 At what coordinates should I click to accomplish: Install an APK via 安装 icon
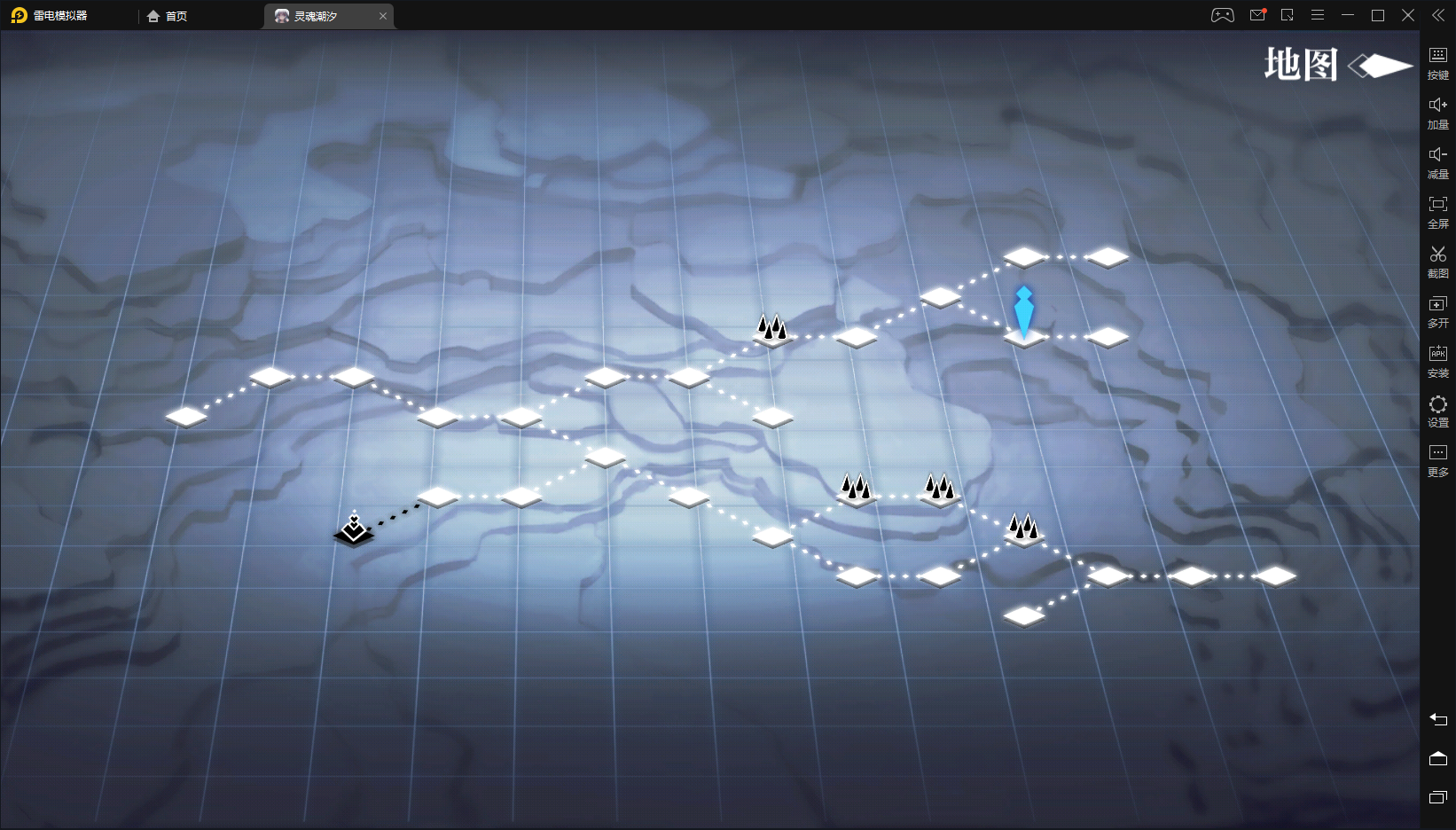click(1438, 361)
